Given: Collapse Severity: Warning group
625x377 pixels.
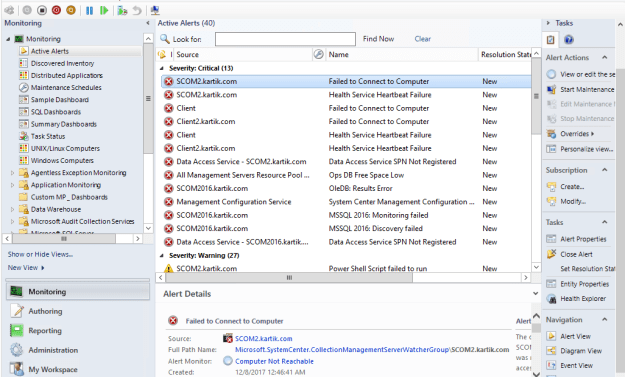Looking at the screenshot, I should [x=162, y=256].
